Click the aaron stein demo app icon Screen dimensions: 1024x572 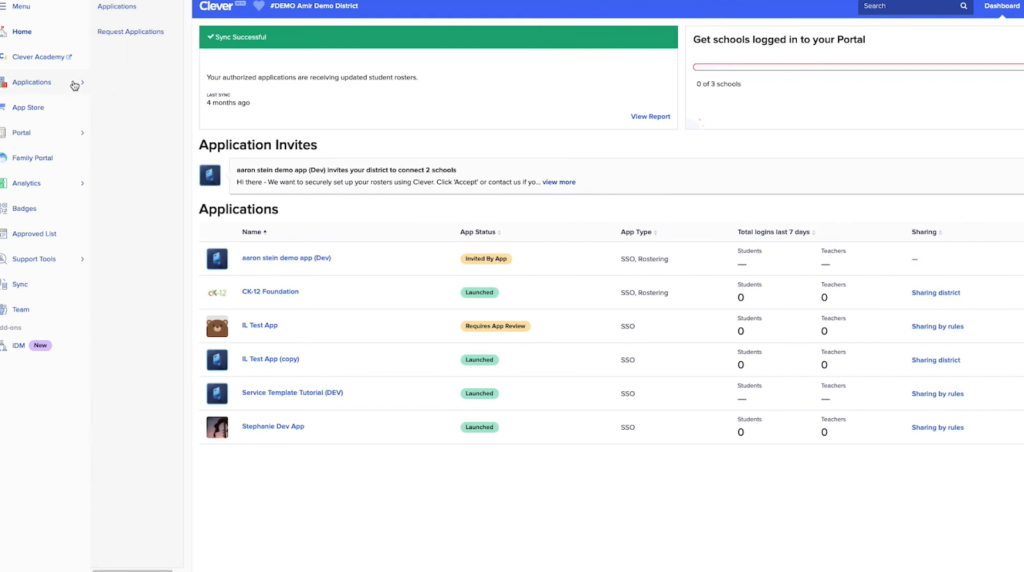217,258
